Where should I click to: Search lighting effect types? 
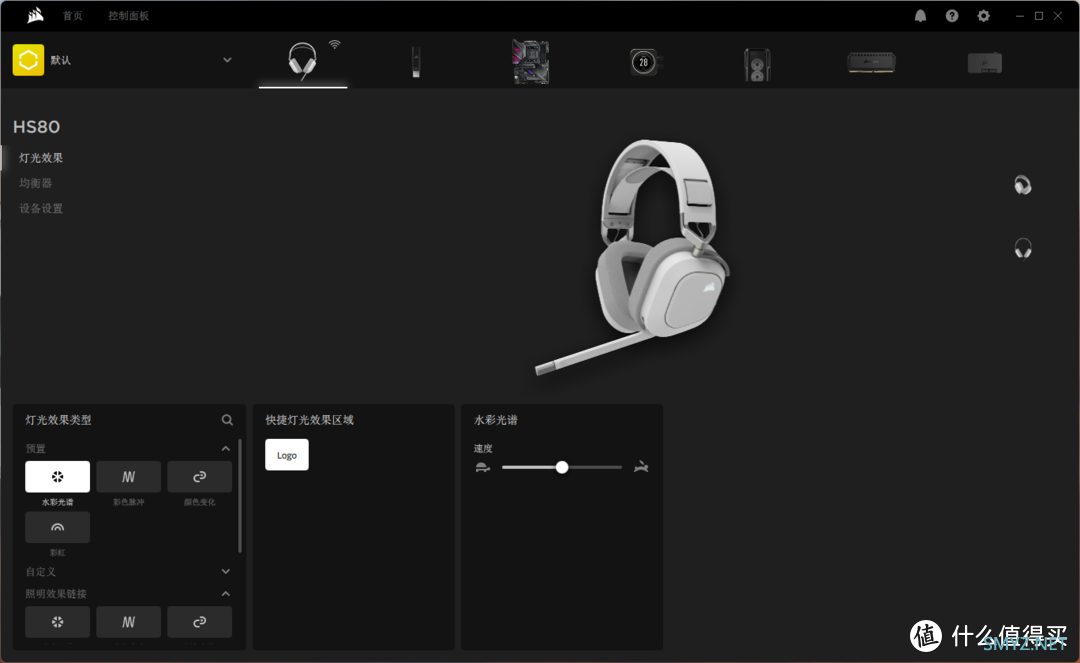[227, 420]
